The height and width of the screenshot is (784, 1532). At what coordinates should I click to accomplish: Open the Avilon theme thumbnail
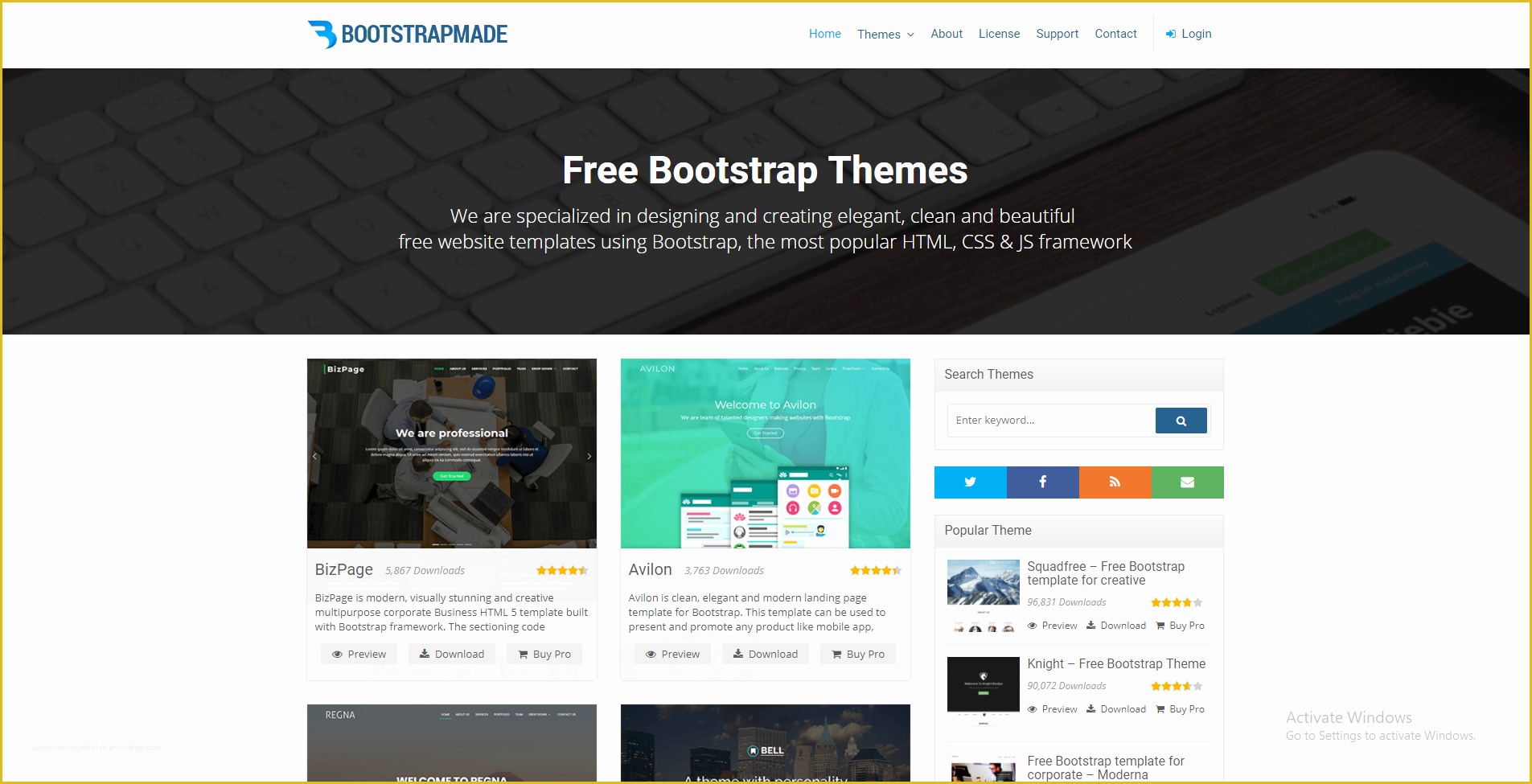pos(765,454)
